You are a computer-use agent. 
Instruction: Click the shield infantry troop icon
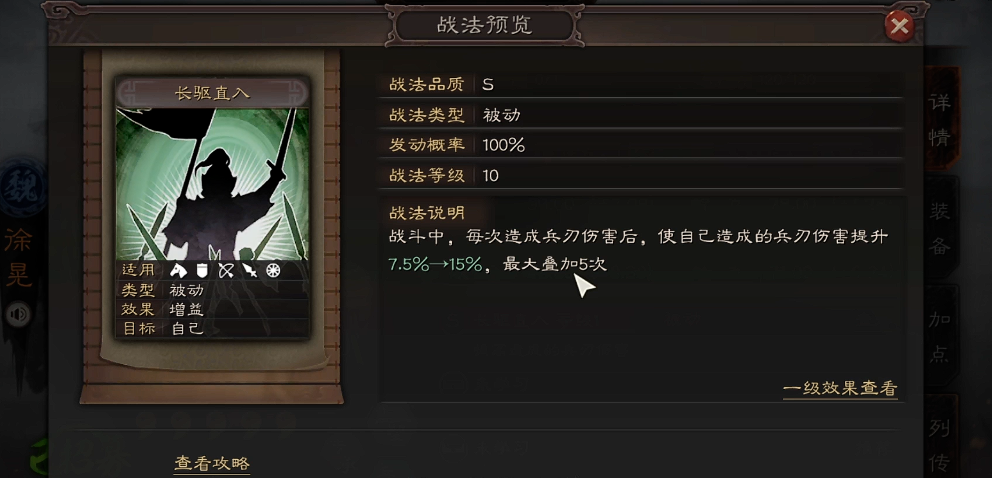(202, 271)
